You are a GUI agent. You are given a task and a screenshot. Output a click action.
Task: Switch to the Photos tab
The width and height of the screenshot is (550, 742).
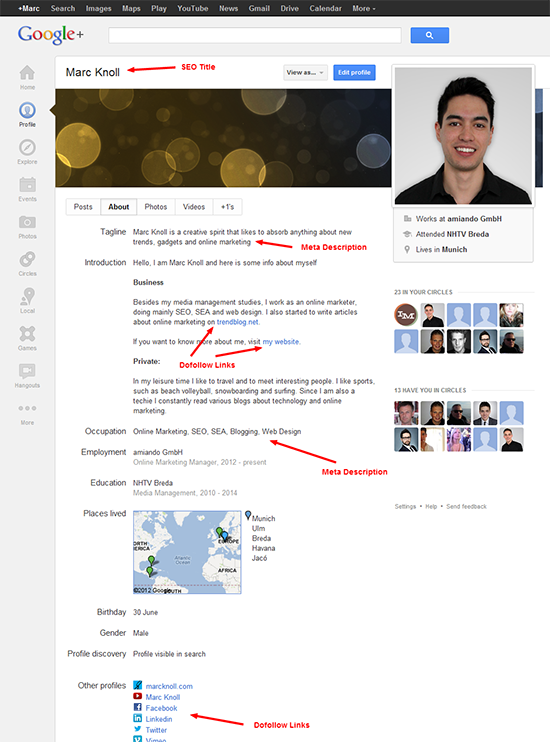(156, 207)
